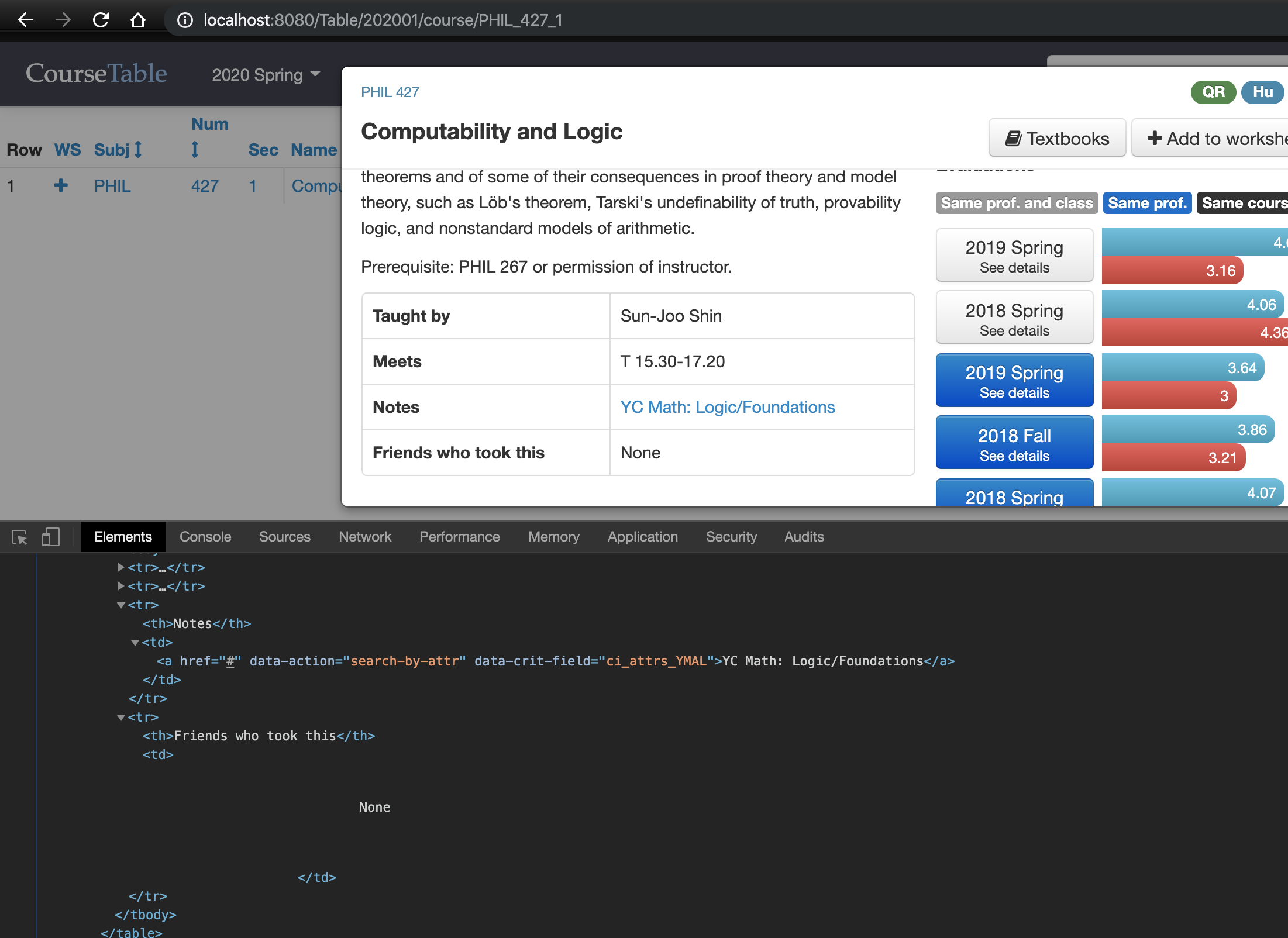Viewport: 1288px width, 938px height.
Task: Toggle the device toolbar in DevTools
Action: pyautogui.click(x=51, y=536)
